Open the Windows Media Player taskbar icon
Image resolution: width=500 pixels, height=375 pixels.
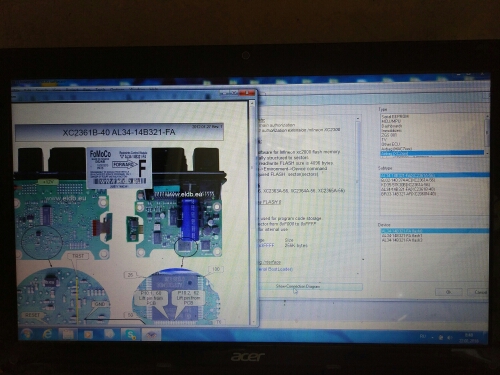pos(88,334)
